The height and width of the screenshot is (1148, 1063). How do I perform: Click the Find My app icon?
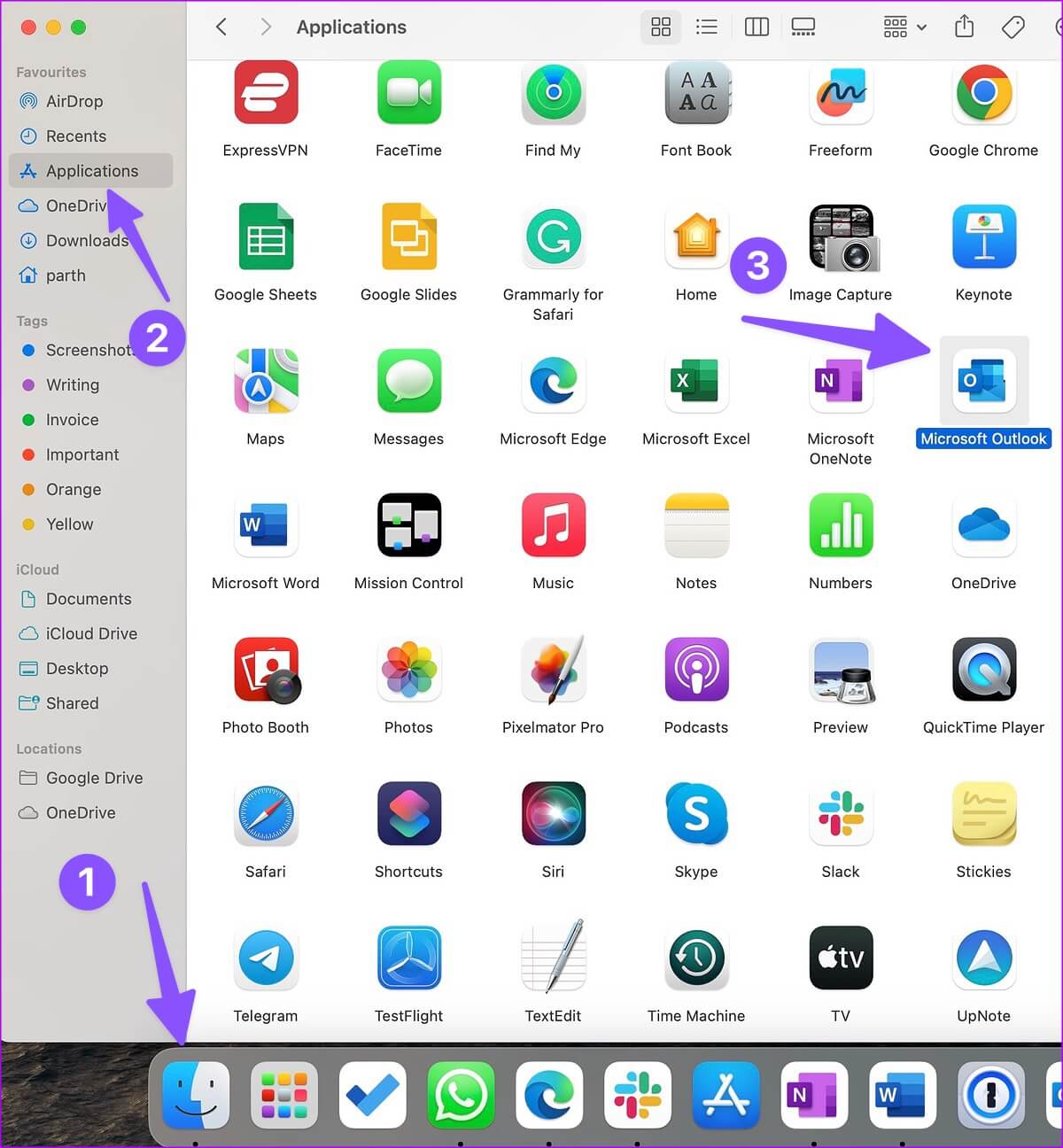coord(553,92)
